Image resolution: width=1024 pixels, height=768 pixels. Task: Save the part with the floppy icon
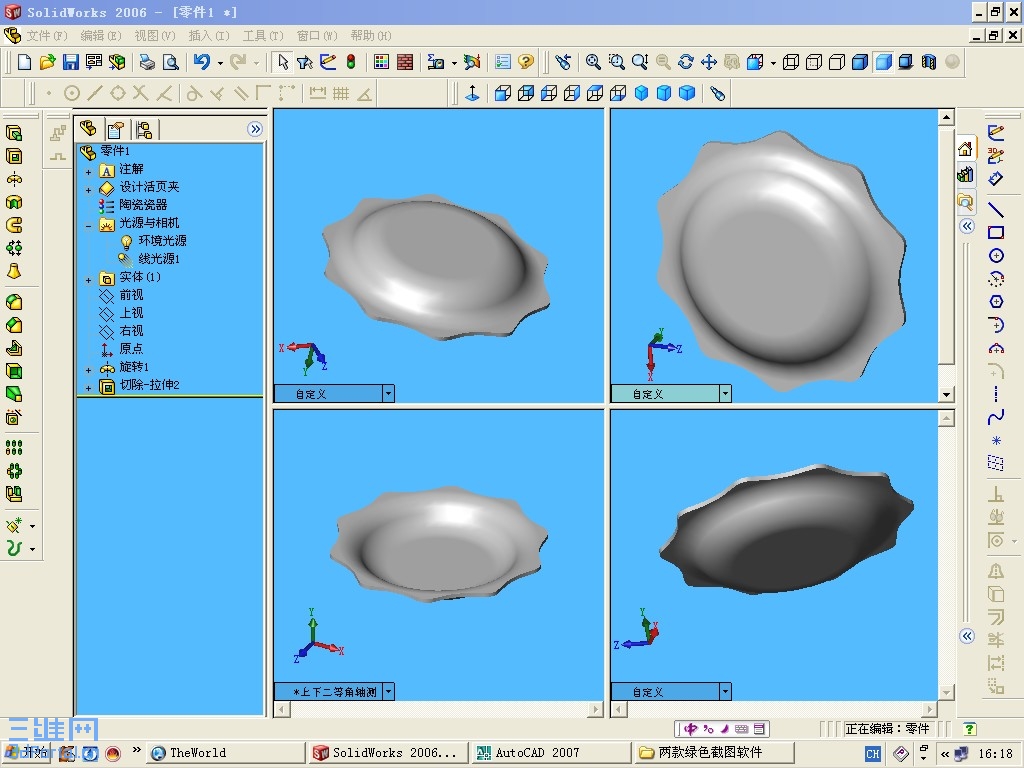[x=71, y=62]
